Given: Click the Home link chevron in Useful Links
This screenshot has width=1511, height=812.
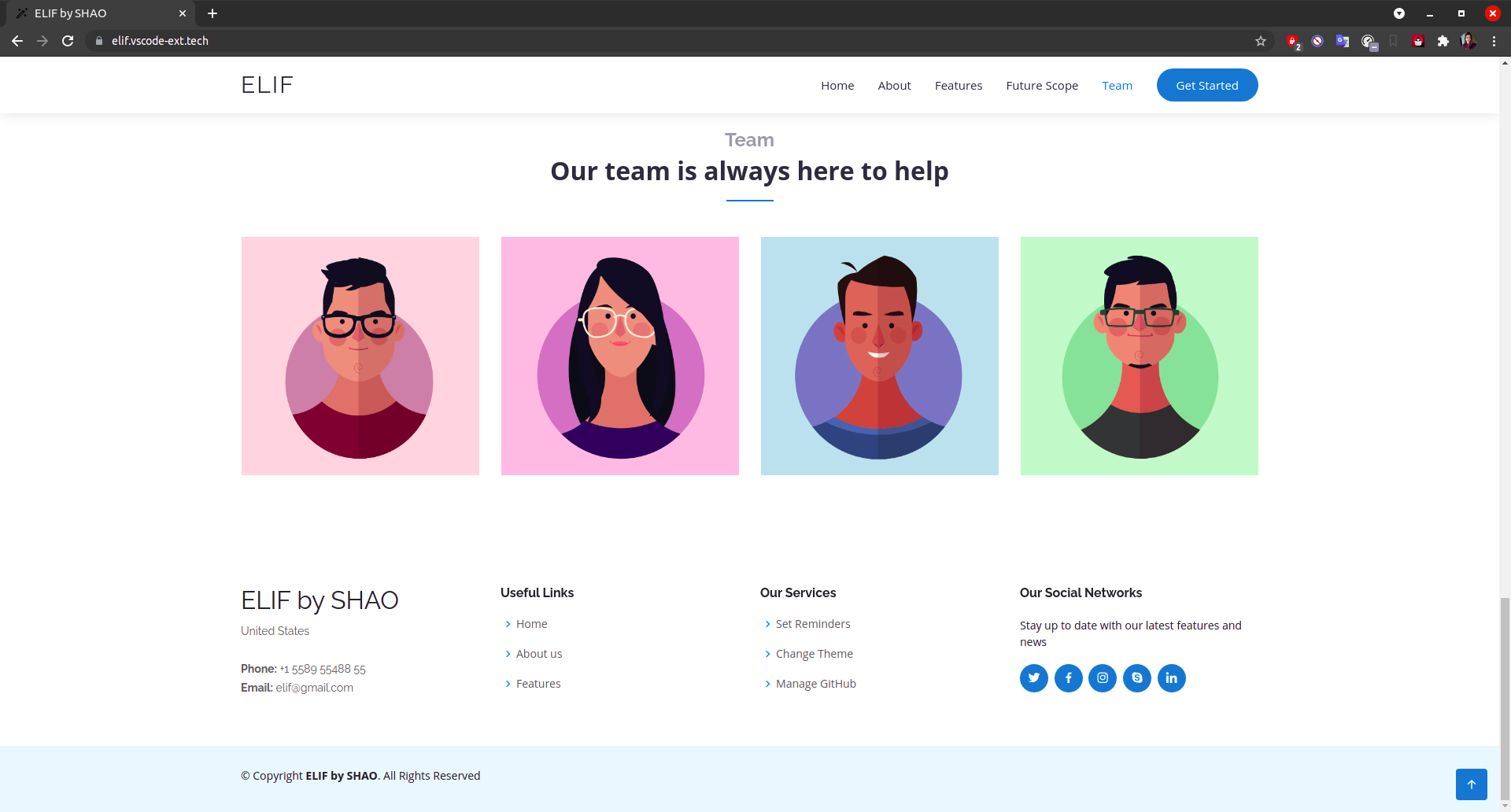Looking at the screenshot, I should 508,624.
